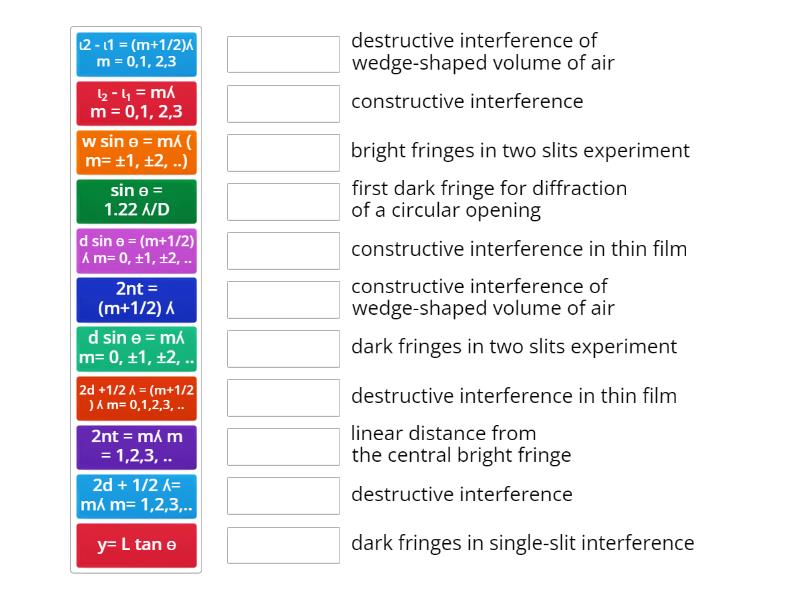Viewport: 800px width, 600px height.
Task: Click the answer box next to "bright fringes in two slits experiment"
Action: click(283, 152)
